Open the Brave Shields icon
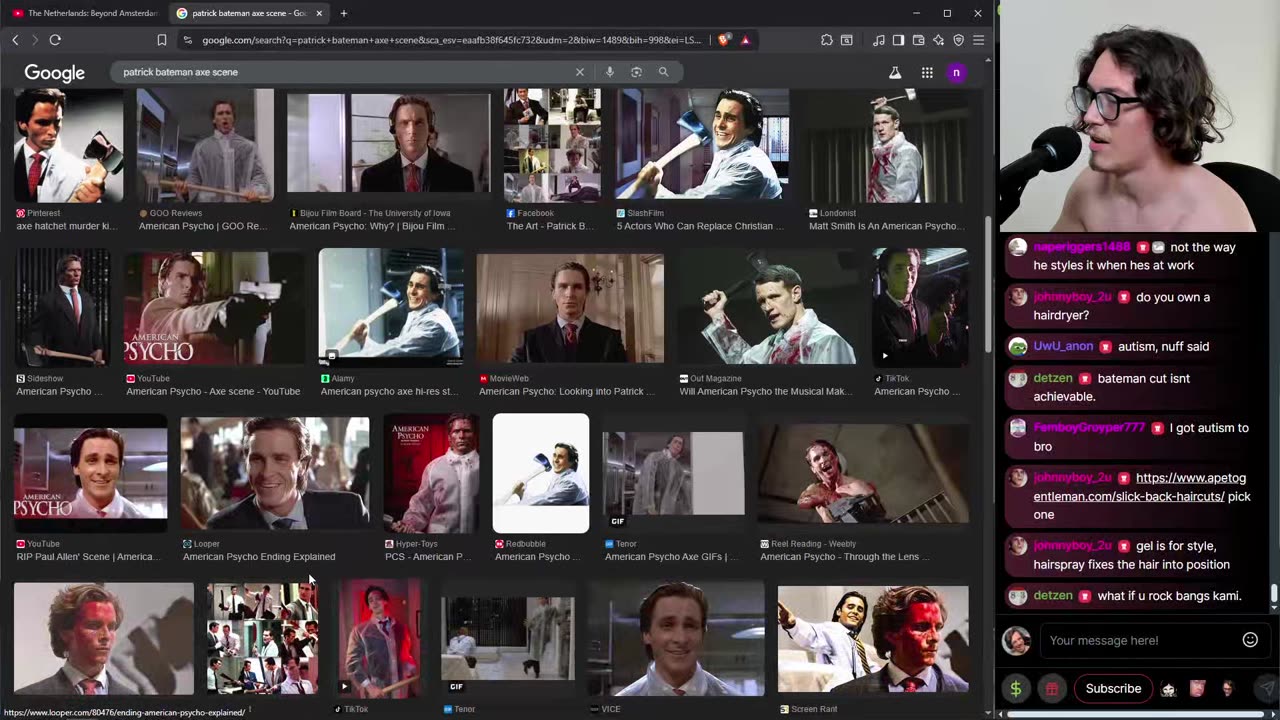This screenshot has height=720, width=1280. coord(724,40)
